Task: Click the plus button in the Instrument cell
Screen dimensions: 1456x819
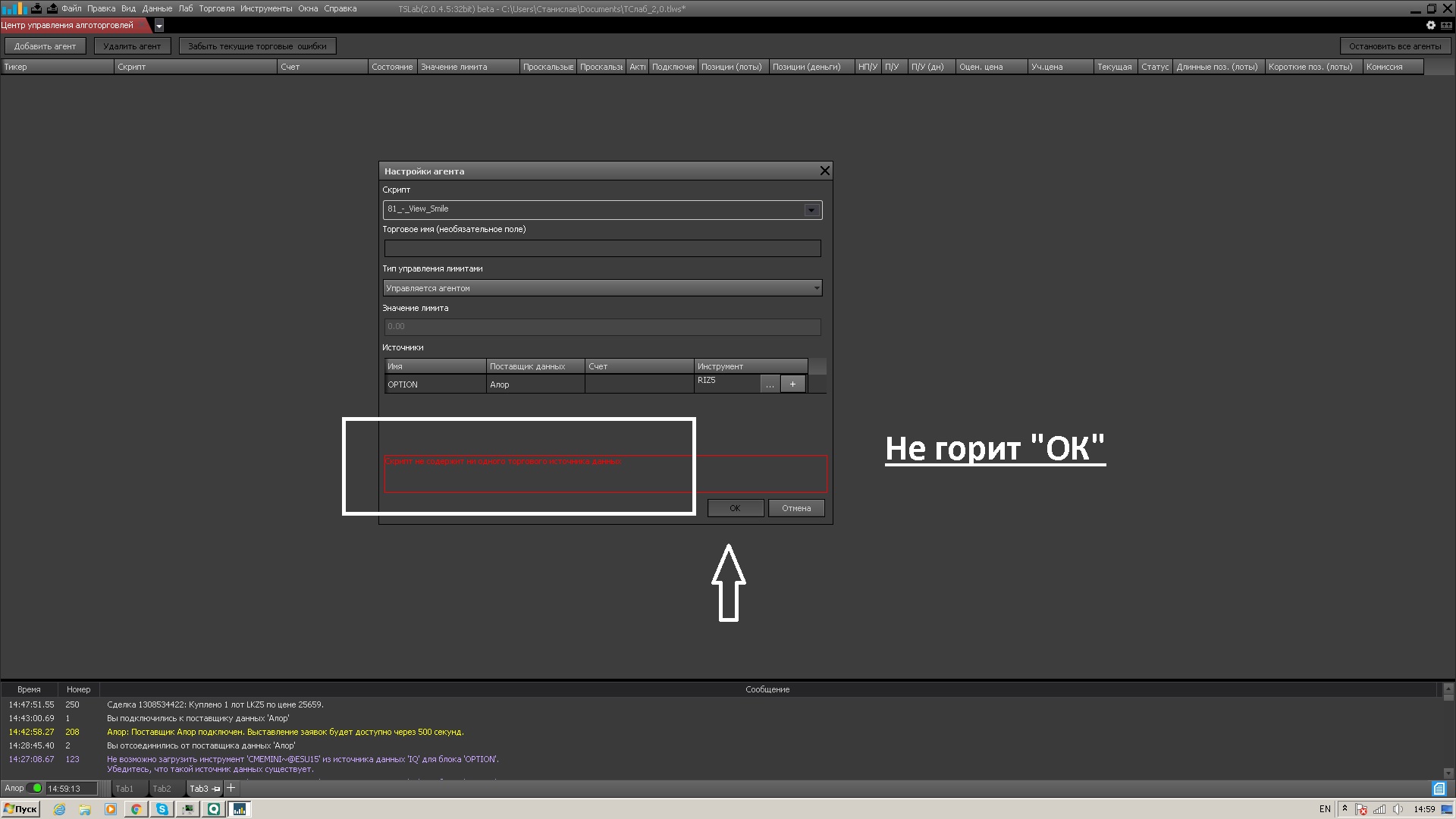Action: (x=792, y=384)
